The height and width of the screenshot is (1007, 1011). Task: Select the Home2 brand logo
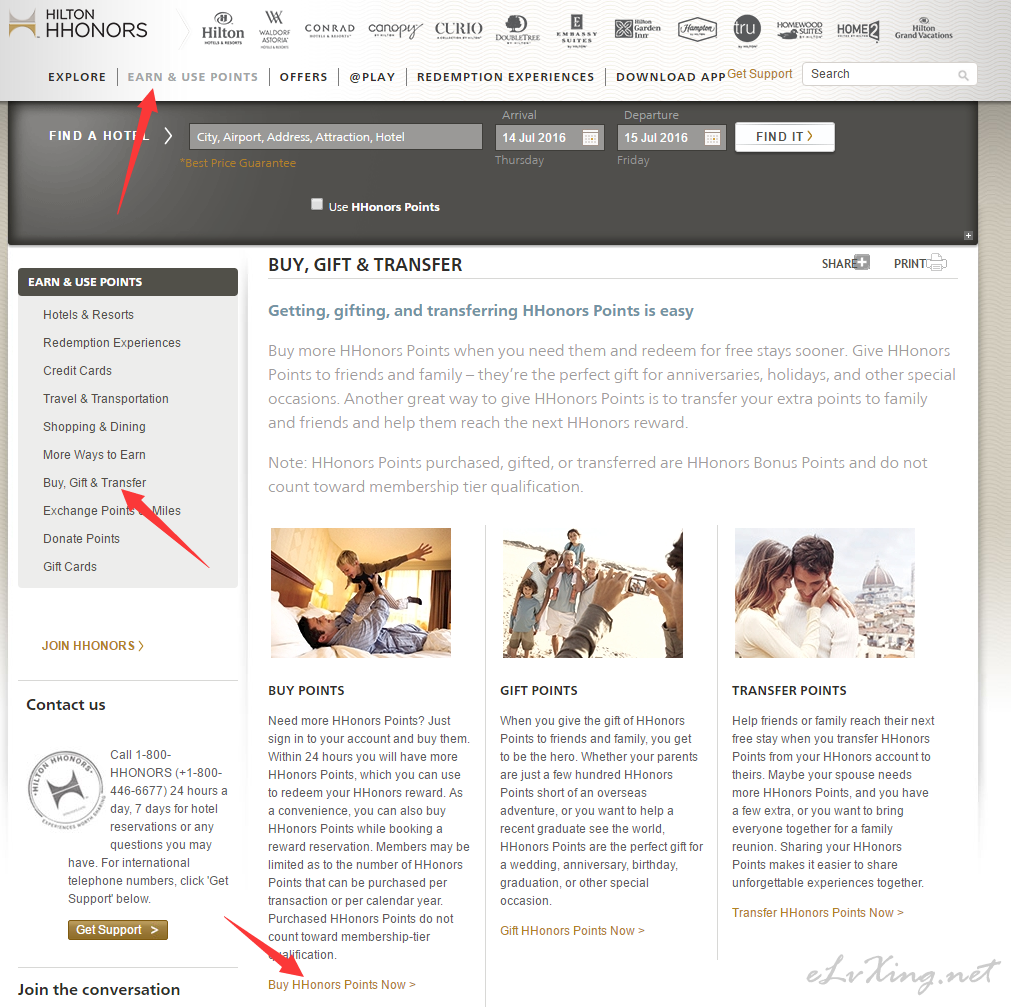point(858,30)
